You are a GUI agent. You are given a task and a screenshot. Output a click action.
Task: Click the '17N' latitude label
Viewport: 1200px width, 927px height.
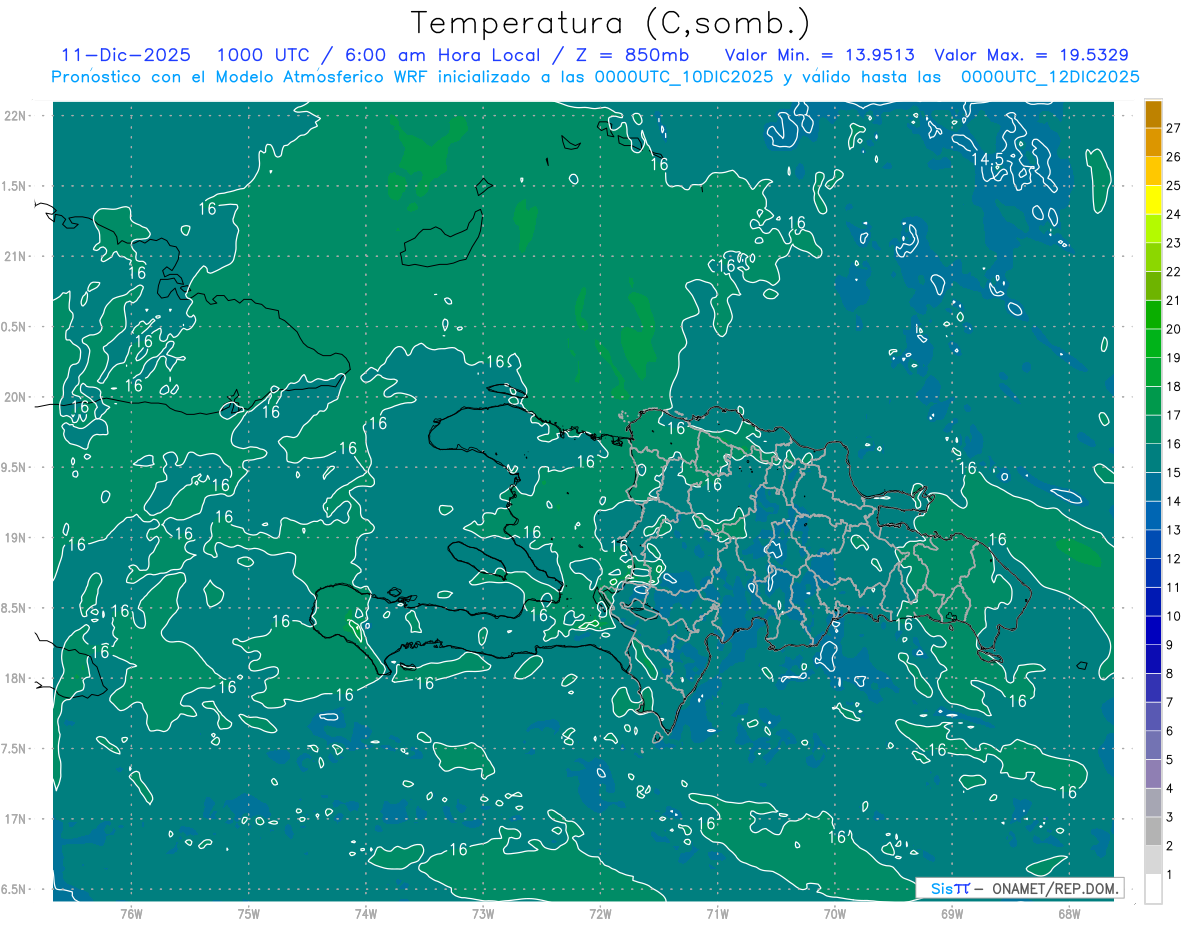pos(16,819)
